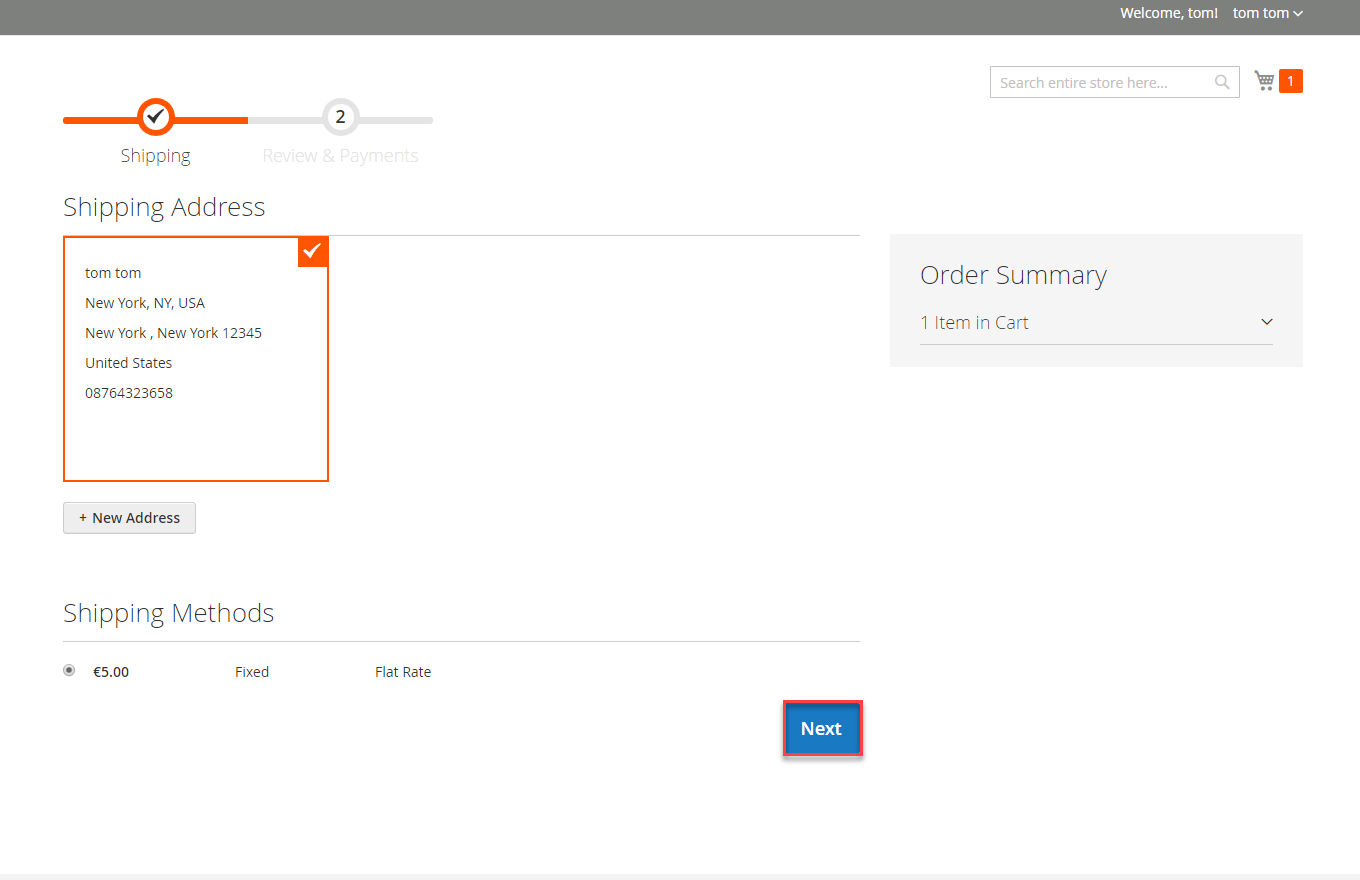Image resolution: width=1360 pixels, height=880 pixels.
Task: Click the orange checkout progress bar segment
Action: pos(210,120)
